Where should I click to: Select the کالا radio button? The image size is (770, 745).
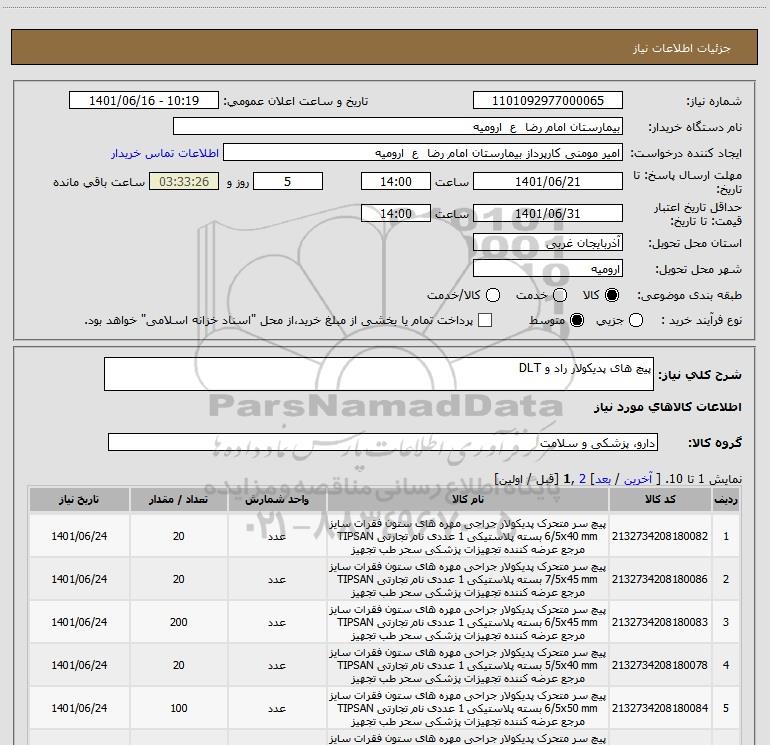[612, 295]
